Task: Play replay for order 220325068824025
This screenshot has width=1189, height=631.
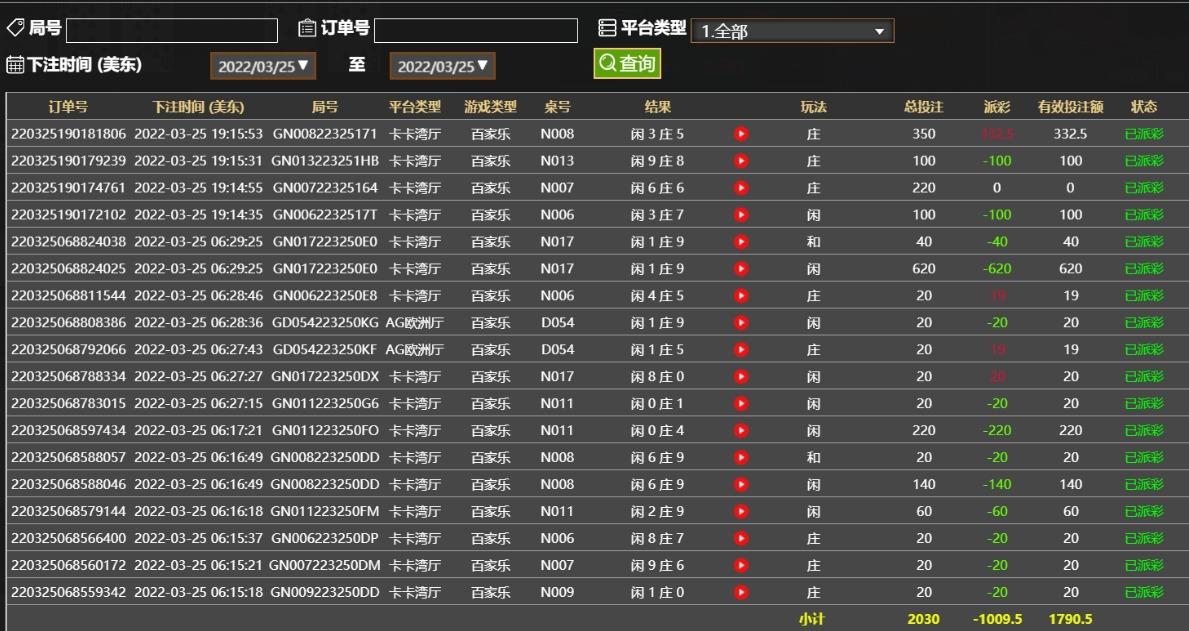Action: click(x=741, y=269)
